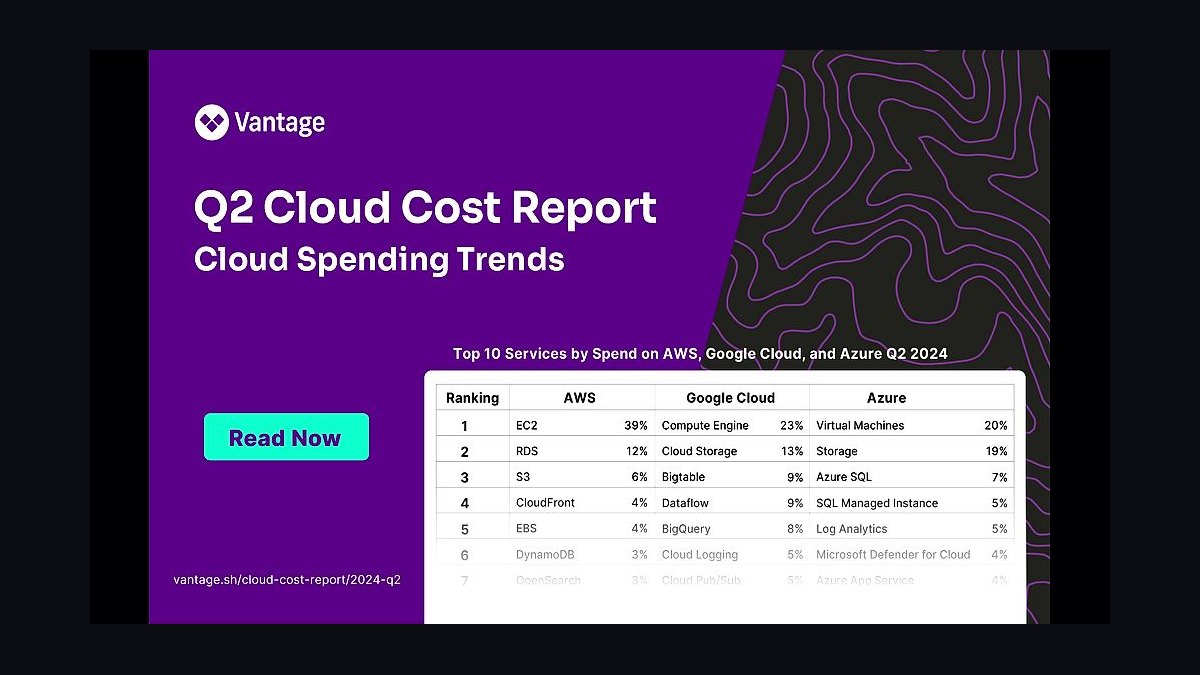Screen dimensions: 1200x675
Task: Click the Microsoft Defender for Cloud cell
Action: point(893,555)
